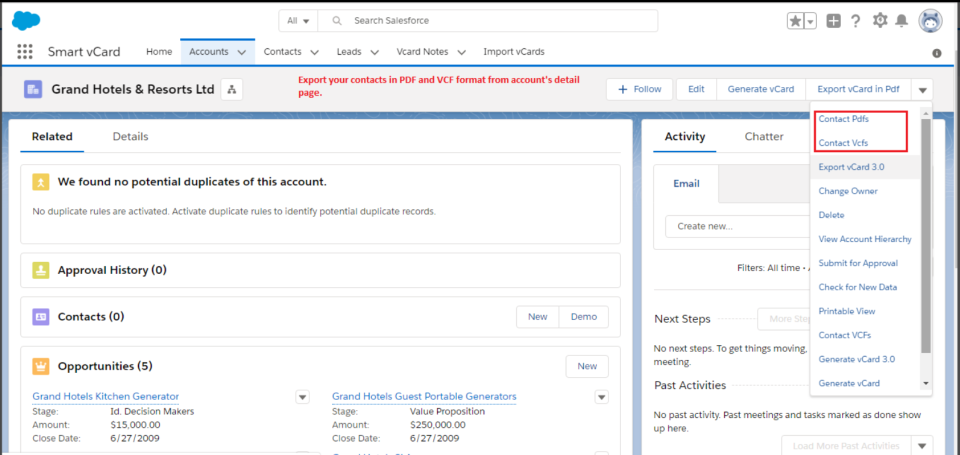Expand the Leads tab chevron

(375, 53)
